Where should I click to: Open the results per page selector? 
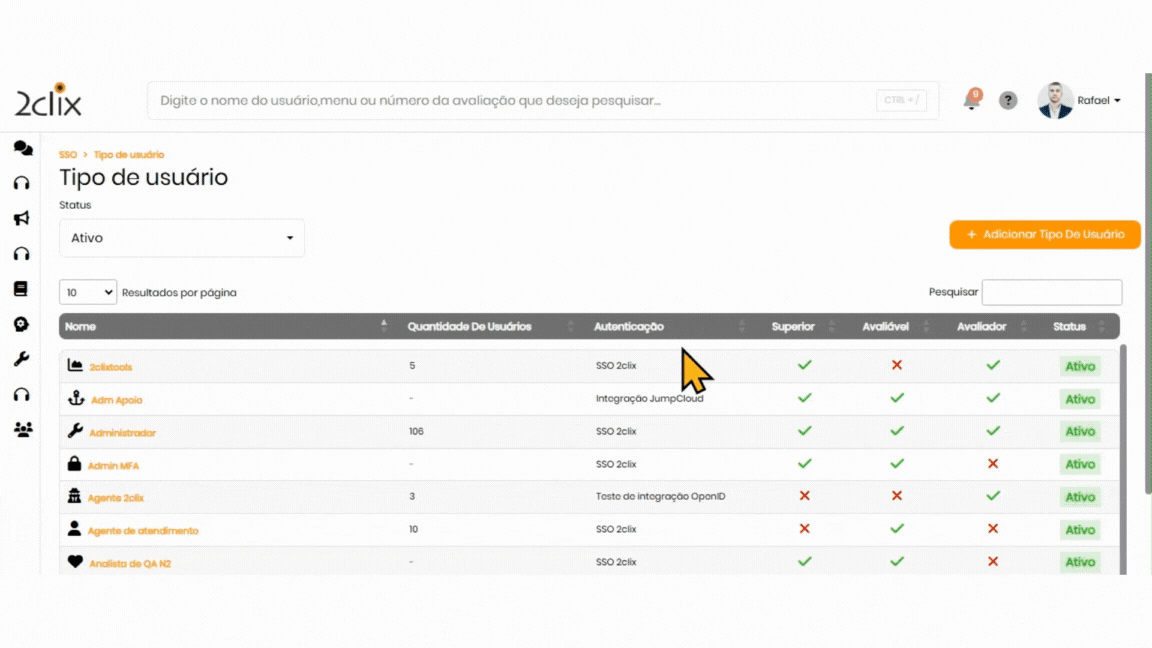[88, 293]
